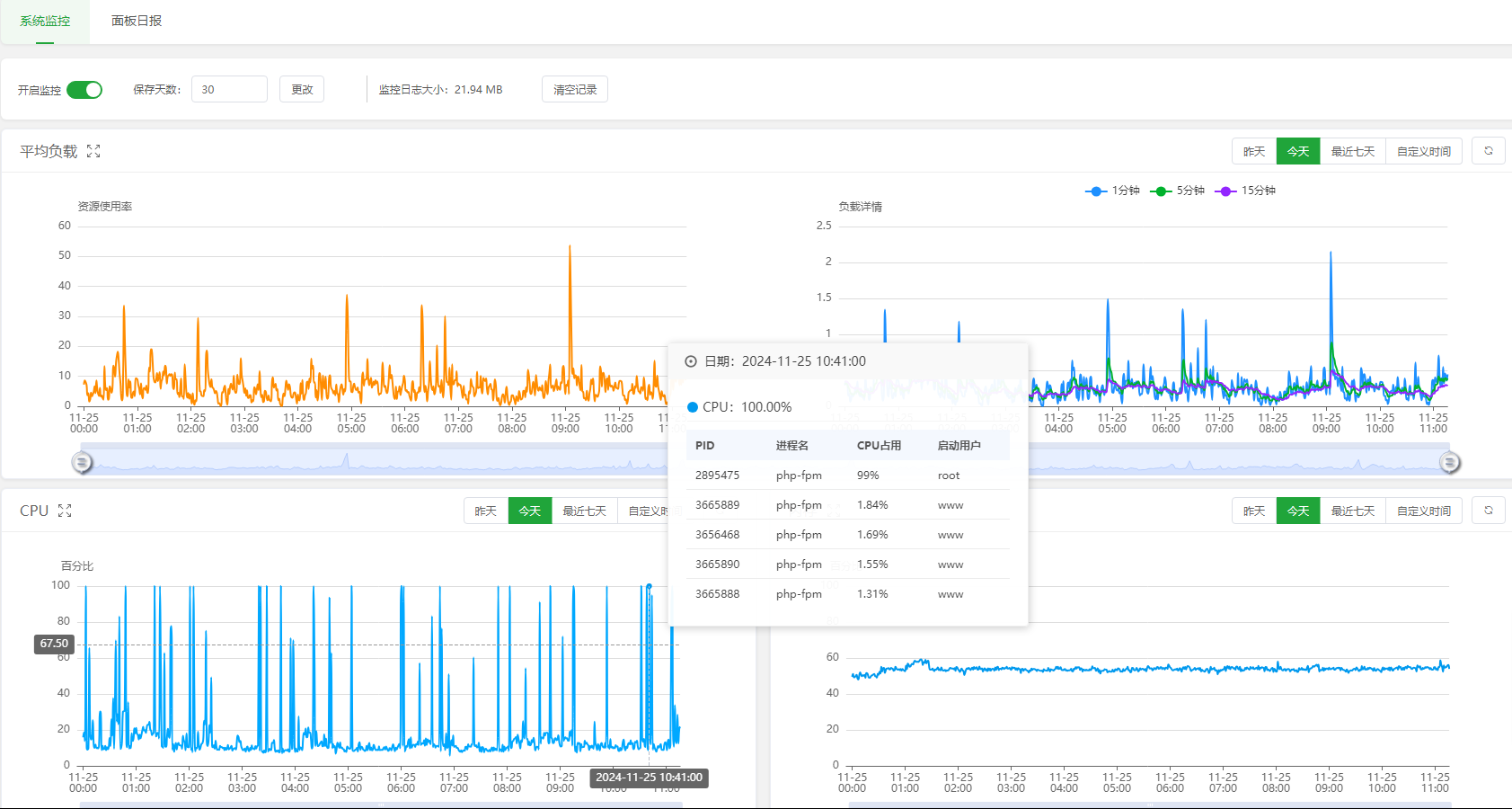Click the 2024-11-25 10:41:00 axis label

[649, 778]
